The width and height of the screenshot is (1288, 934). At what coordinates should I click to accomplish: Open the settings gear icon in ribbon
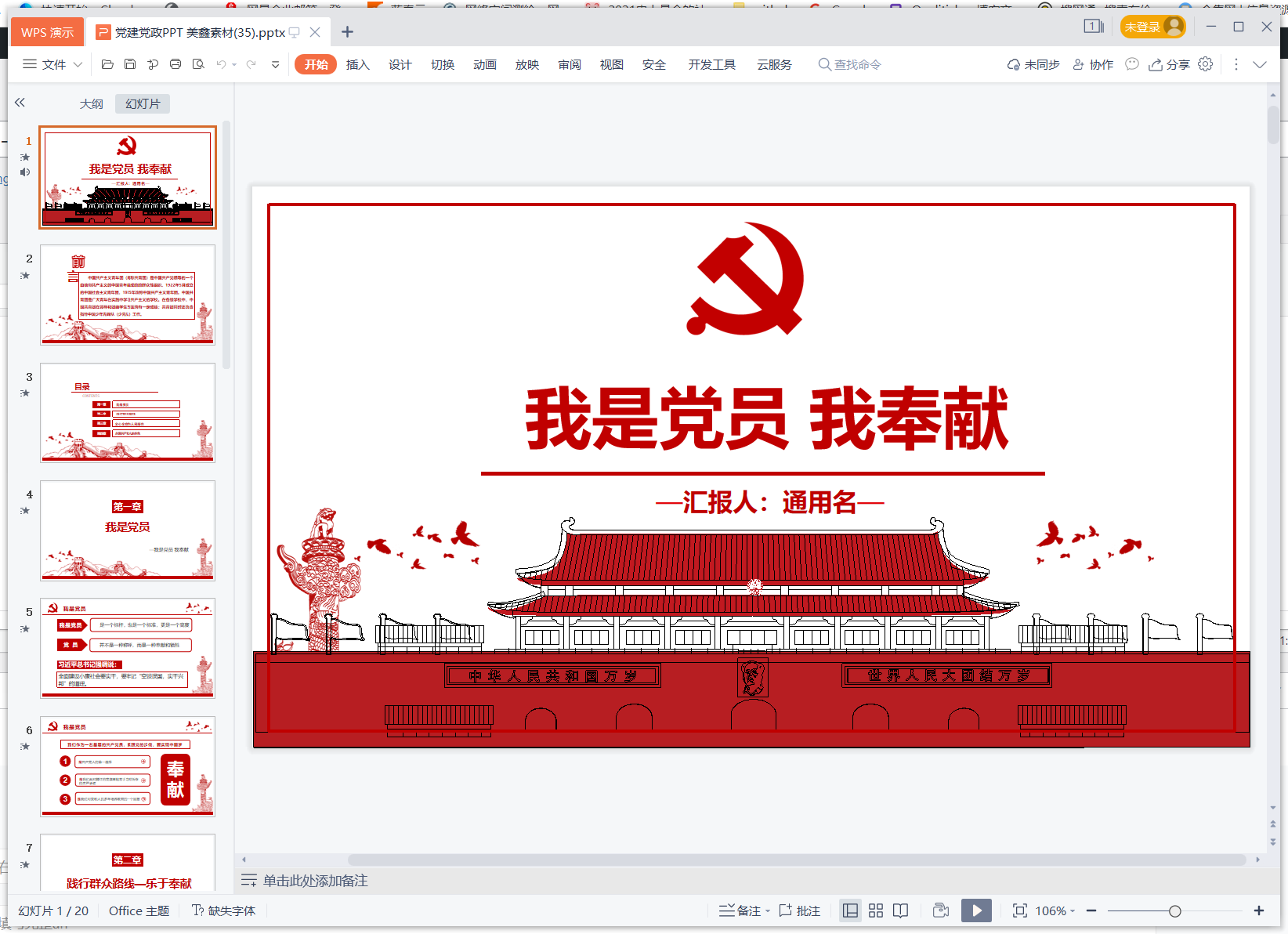(x=1206, y=64)
